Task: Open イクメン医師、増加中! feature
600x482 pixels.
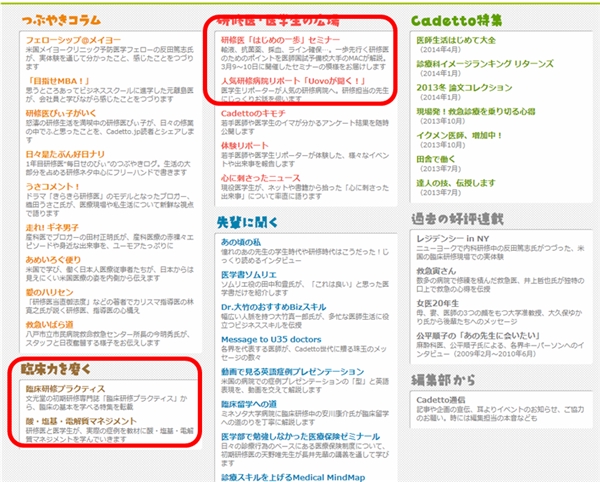Action: coord(459,135)
